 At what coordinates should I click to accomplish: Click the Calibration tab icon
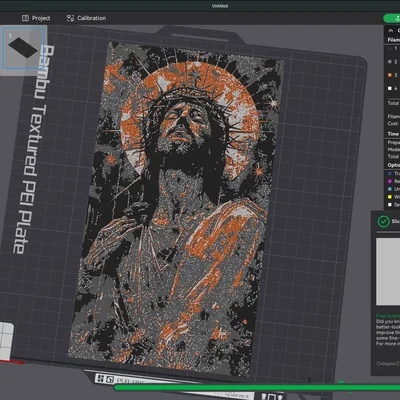(70, 18)
